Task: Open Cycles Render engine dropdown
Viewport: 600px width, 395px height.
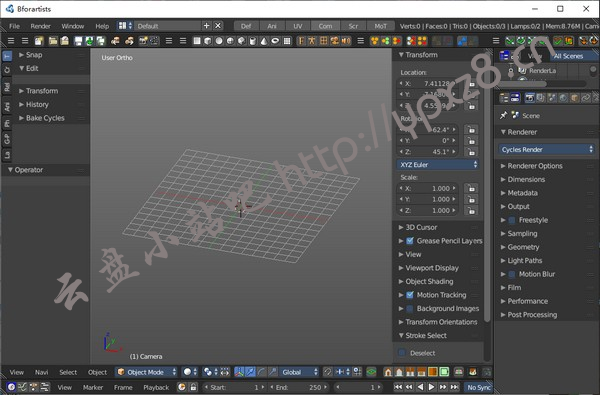Action: [x=547, y=149]
